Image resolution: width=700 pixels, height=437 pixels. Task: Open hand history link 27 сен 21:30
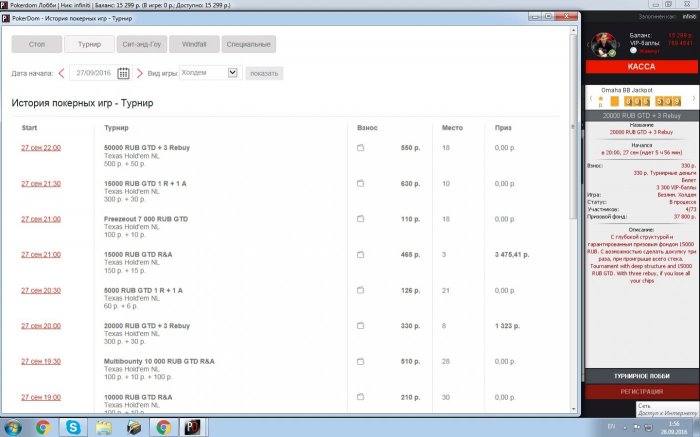coord(41,183)
